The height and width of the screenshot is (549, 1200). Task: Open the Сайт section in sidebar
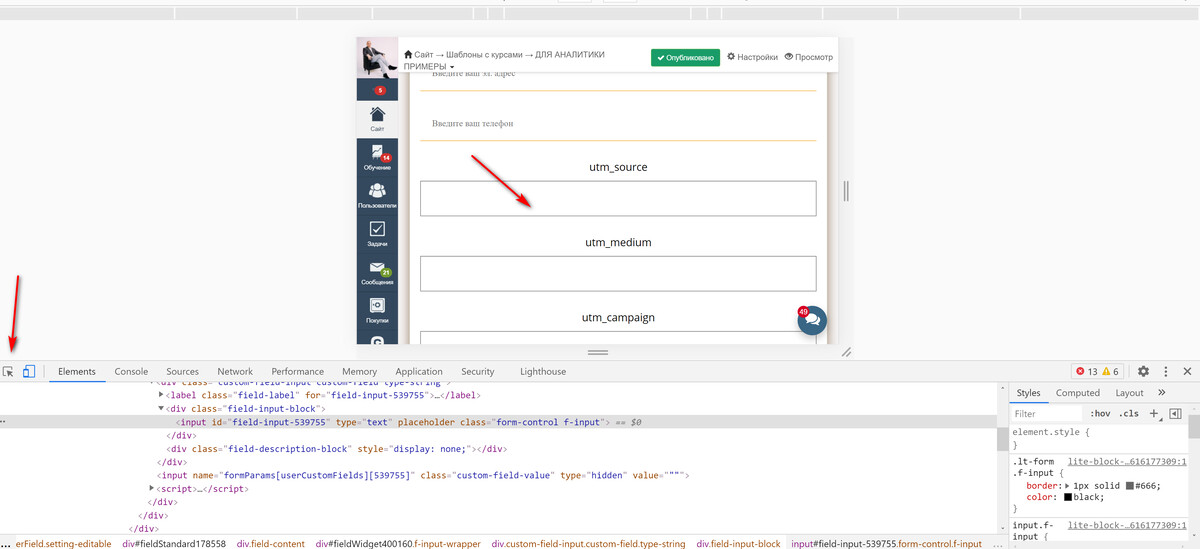click(x=377, y=119)
